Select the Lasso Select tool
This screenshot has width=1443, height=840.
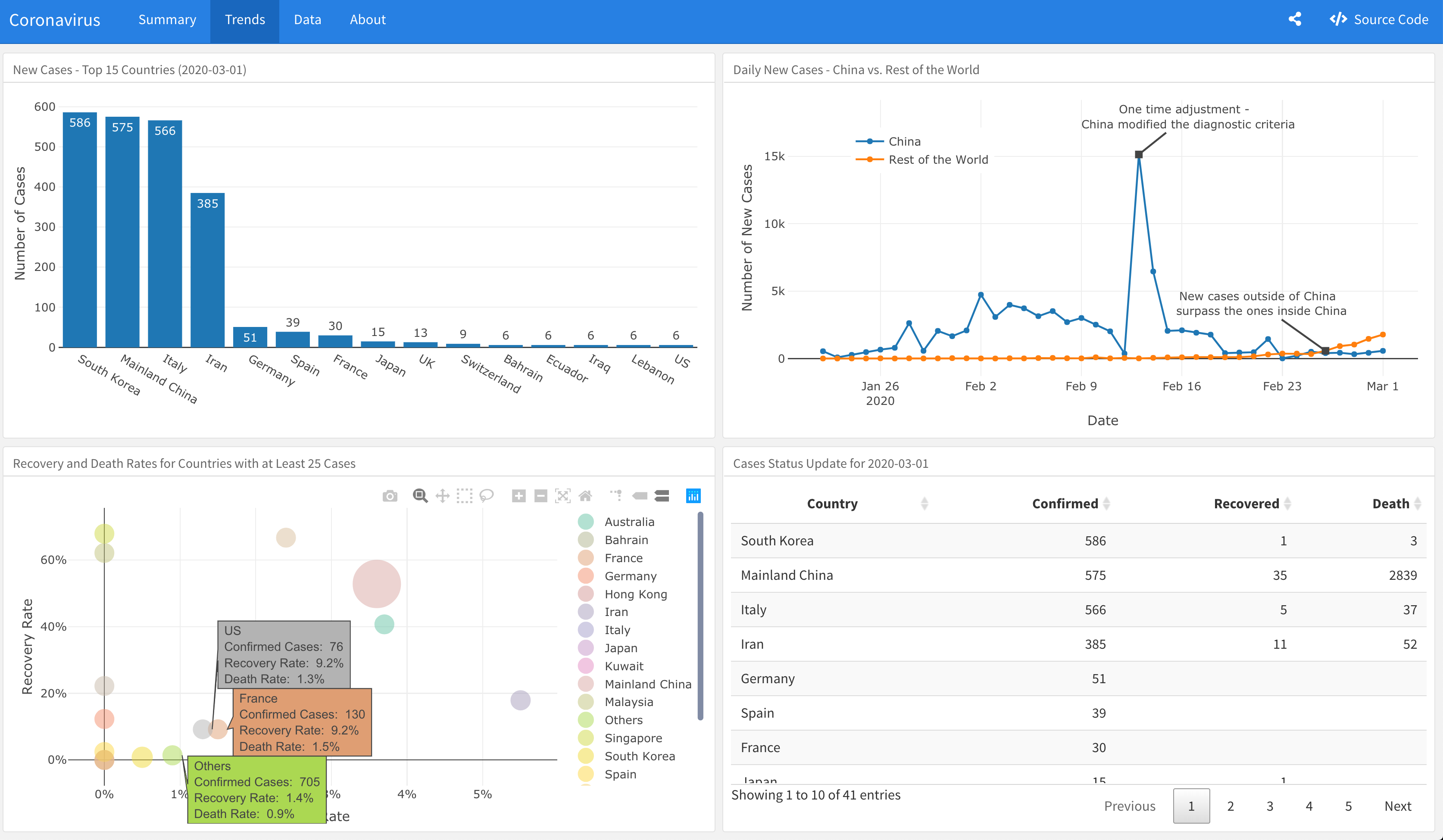pos(487,496)
